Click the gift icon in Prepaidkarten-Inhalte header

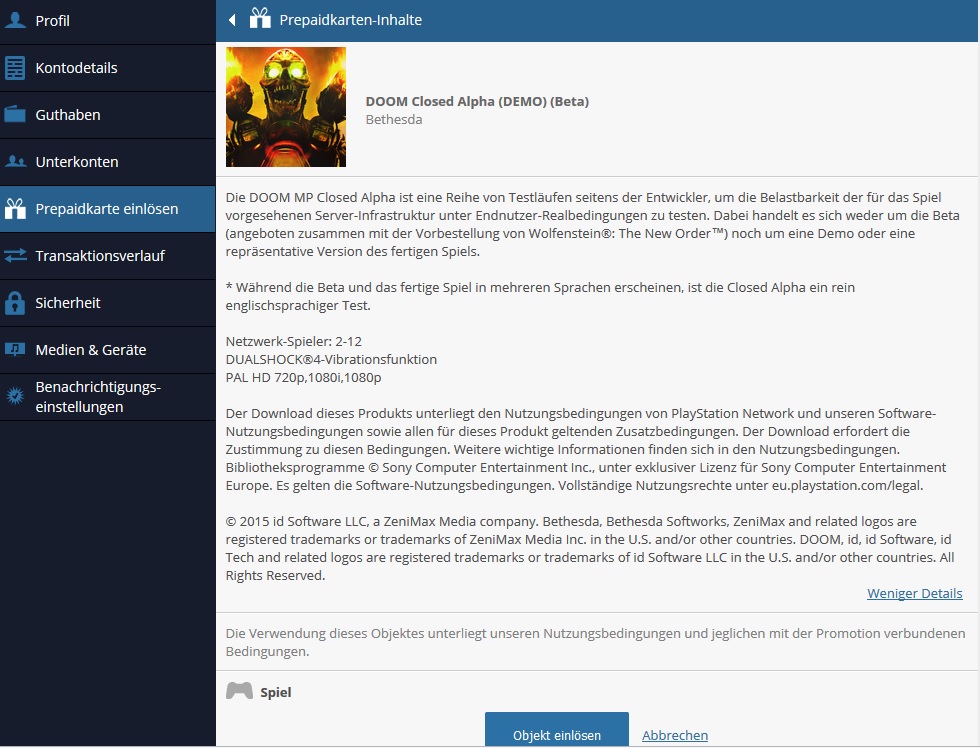tap(260, 18)
